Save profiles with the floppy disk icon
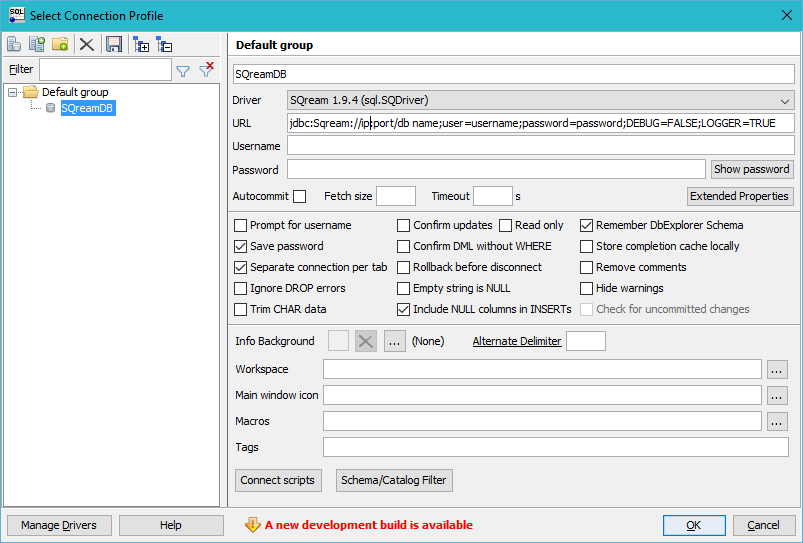The height and width of the screenshot is (543, 803). coord(114,45)
